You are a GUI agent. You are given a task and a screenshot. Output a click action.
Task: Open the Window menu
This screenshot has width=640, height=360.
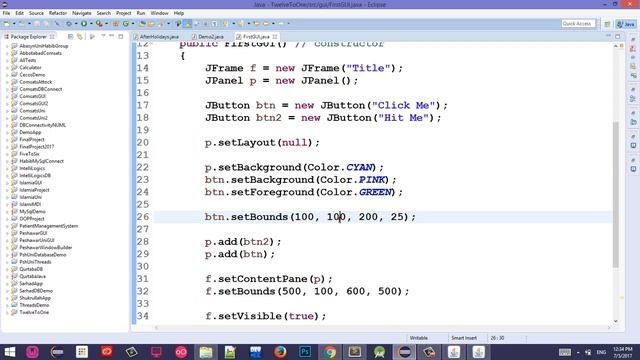(159, 13)
